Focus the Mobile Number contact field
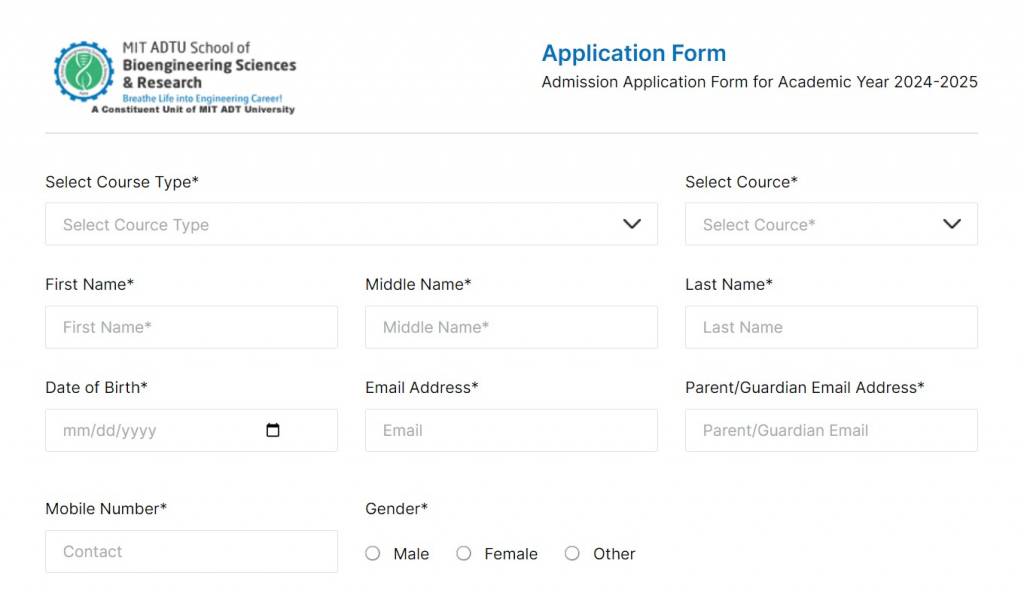The height and width of the screenshot is (597, 1024). pyautogui.click(x=191, y=551)
